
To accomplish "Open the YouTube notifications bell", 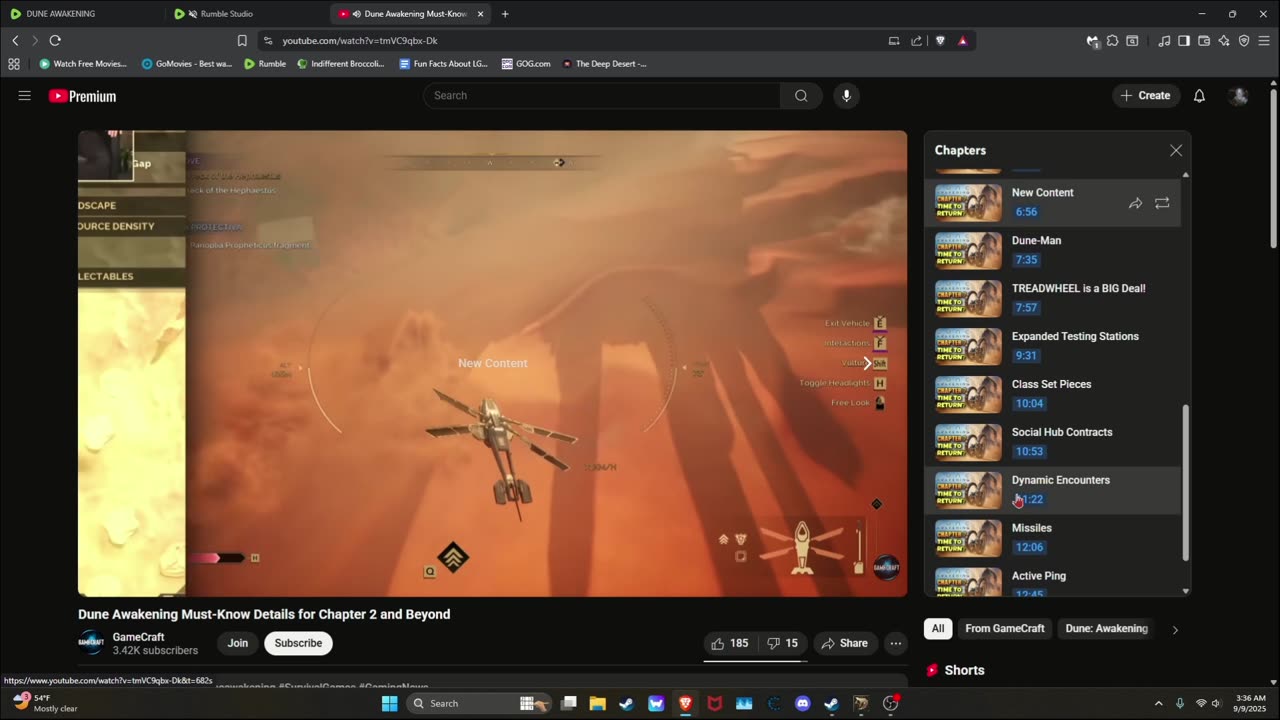I will click(1199, 96).
